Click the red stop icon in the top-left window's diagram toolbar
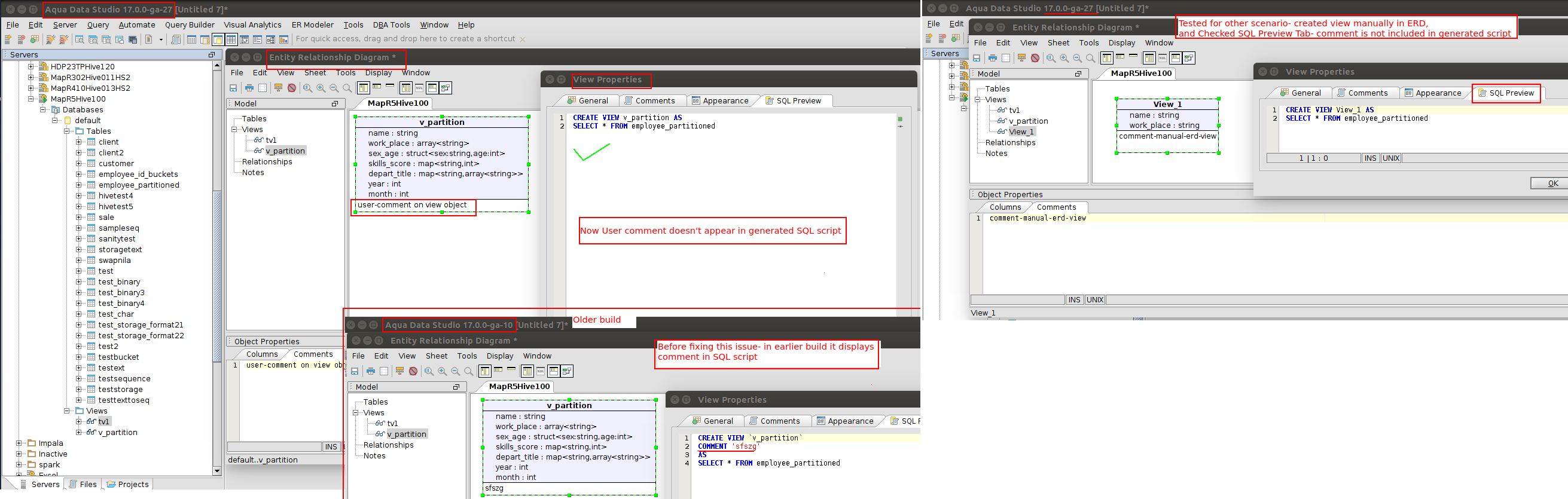Screen dimensions: 1568x499 (292, 88)
